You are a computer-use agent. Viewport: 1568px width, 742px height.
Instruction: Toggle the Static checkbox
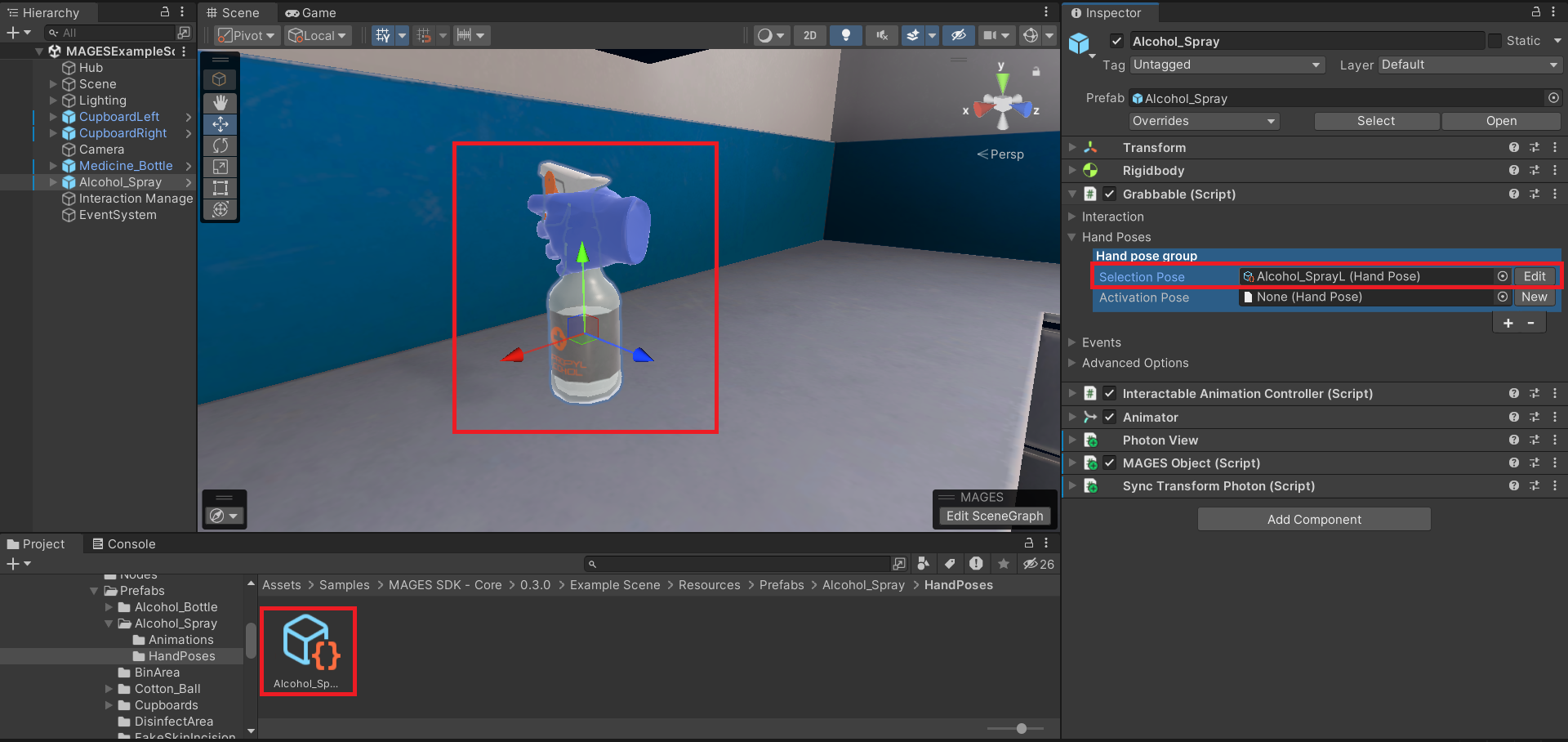click(x=1494, y=41)
